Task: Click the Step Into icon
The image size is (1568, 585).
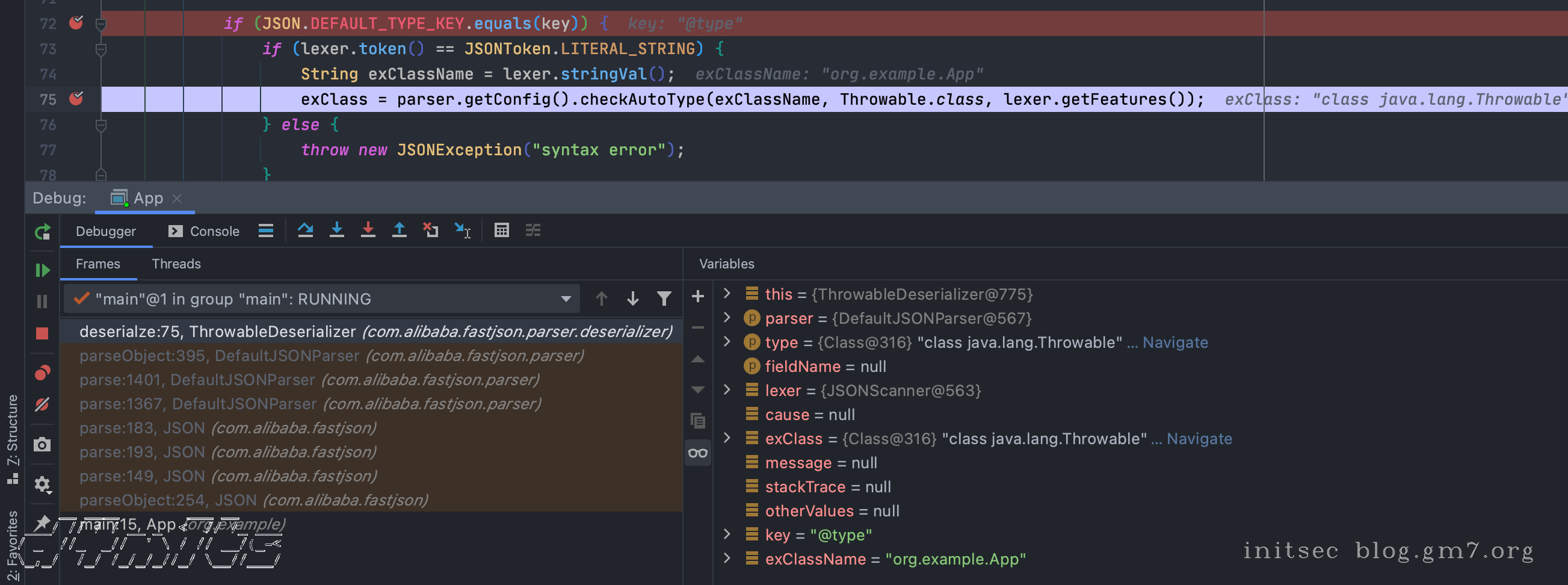Action: point(336,231)
